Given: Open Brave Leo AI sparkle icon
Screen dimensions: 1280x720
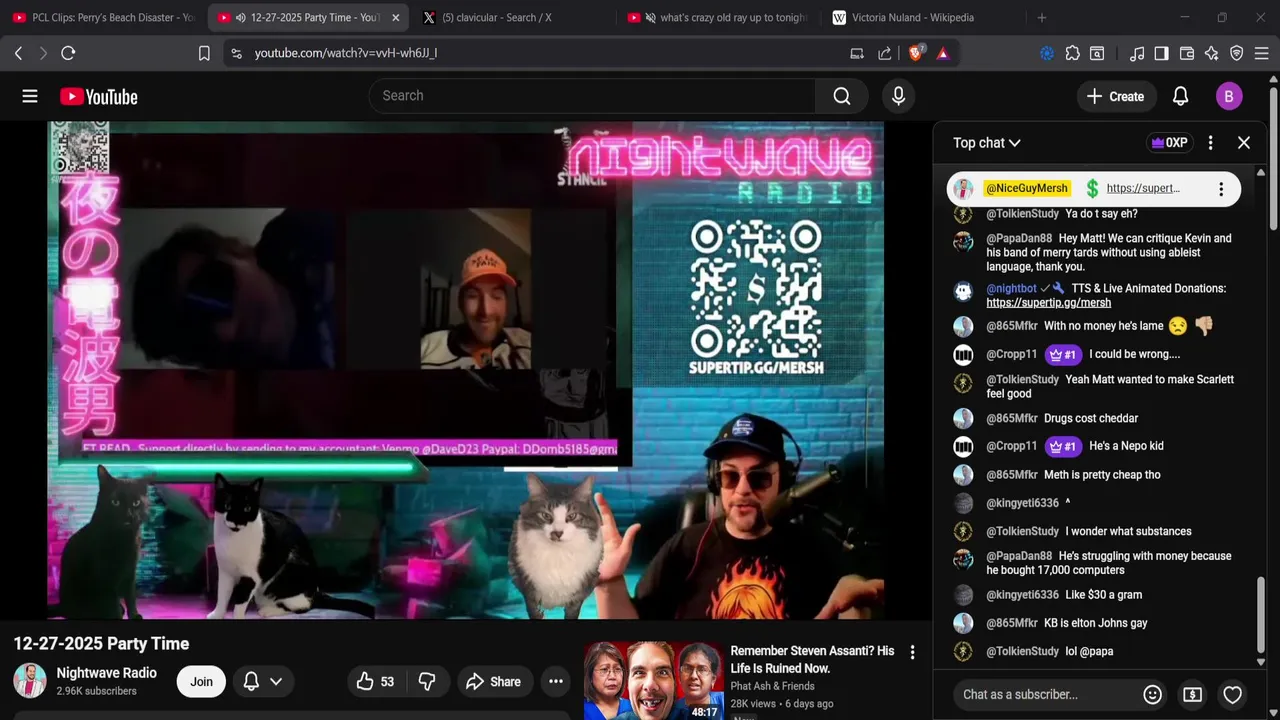Looking at the screenshot, I should (1212, 53).
